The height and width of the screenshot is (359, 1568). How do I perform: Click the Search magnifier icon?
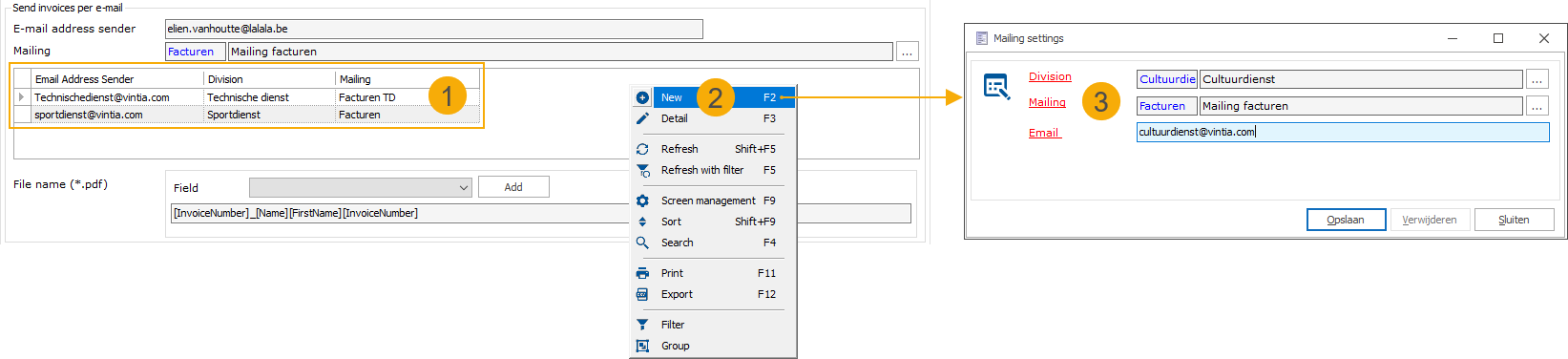(642, 243)
